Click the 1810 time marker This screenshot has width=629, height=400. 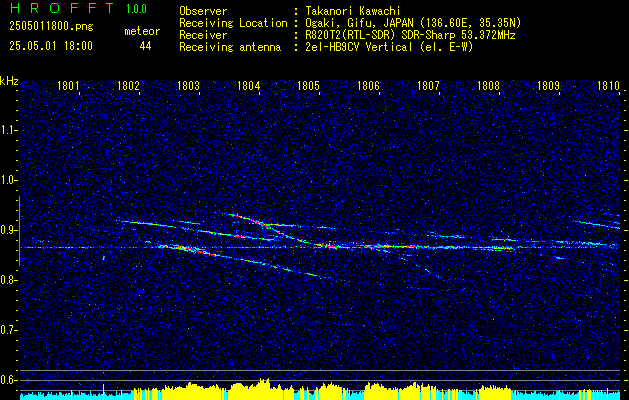608,85
